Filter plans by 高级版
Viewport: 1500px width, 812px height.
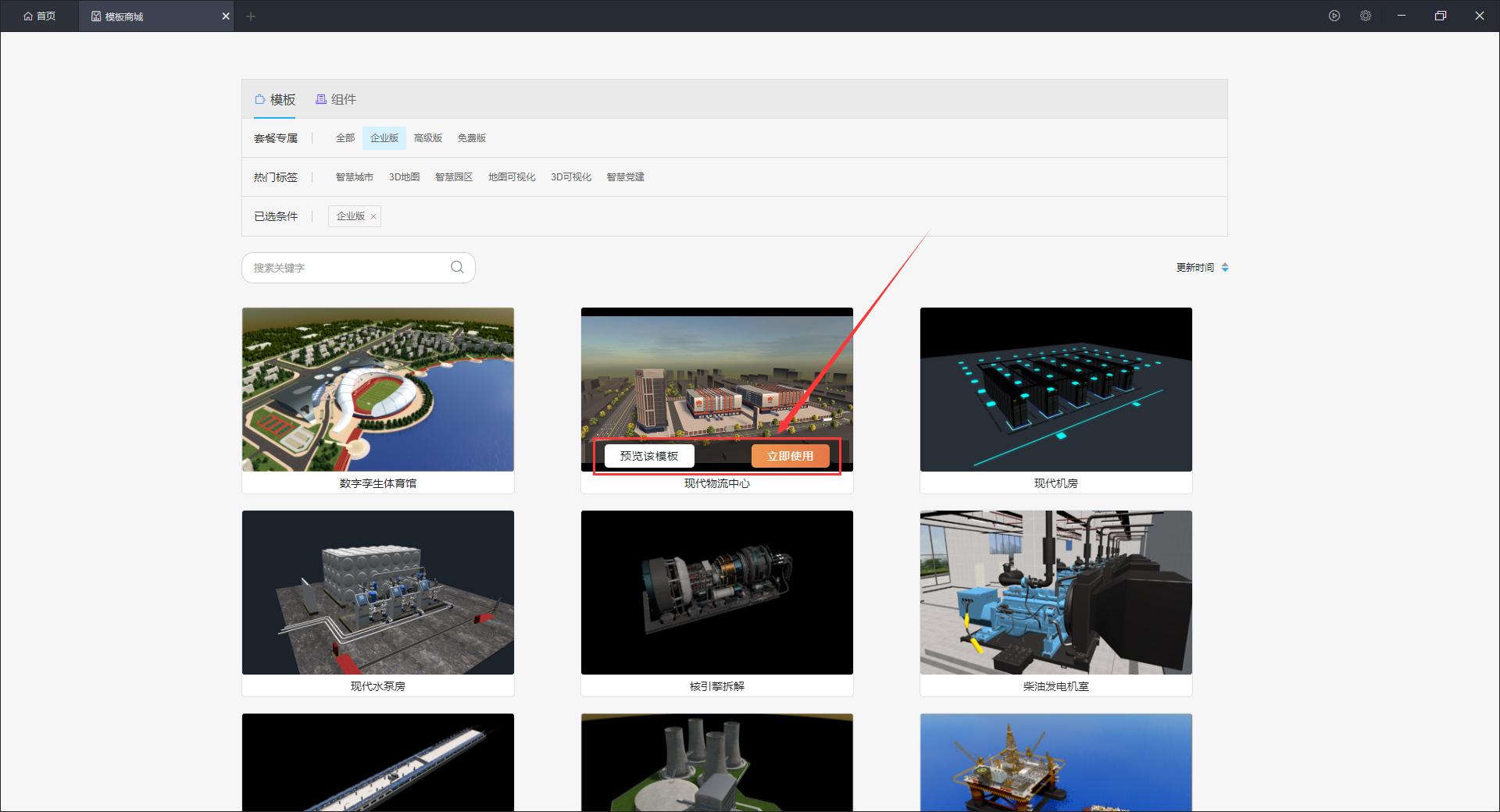(428, 138)
